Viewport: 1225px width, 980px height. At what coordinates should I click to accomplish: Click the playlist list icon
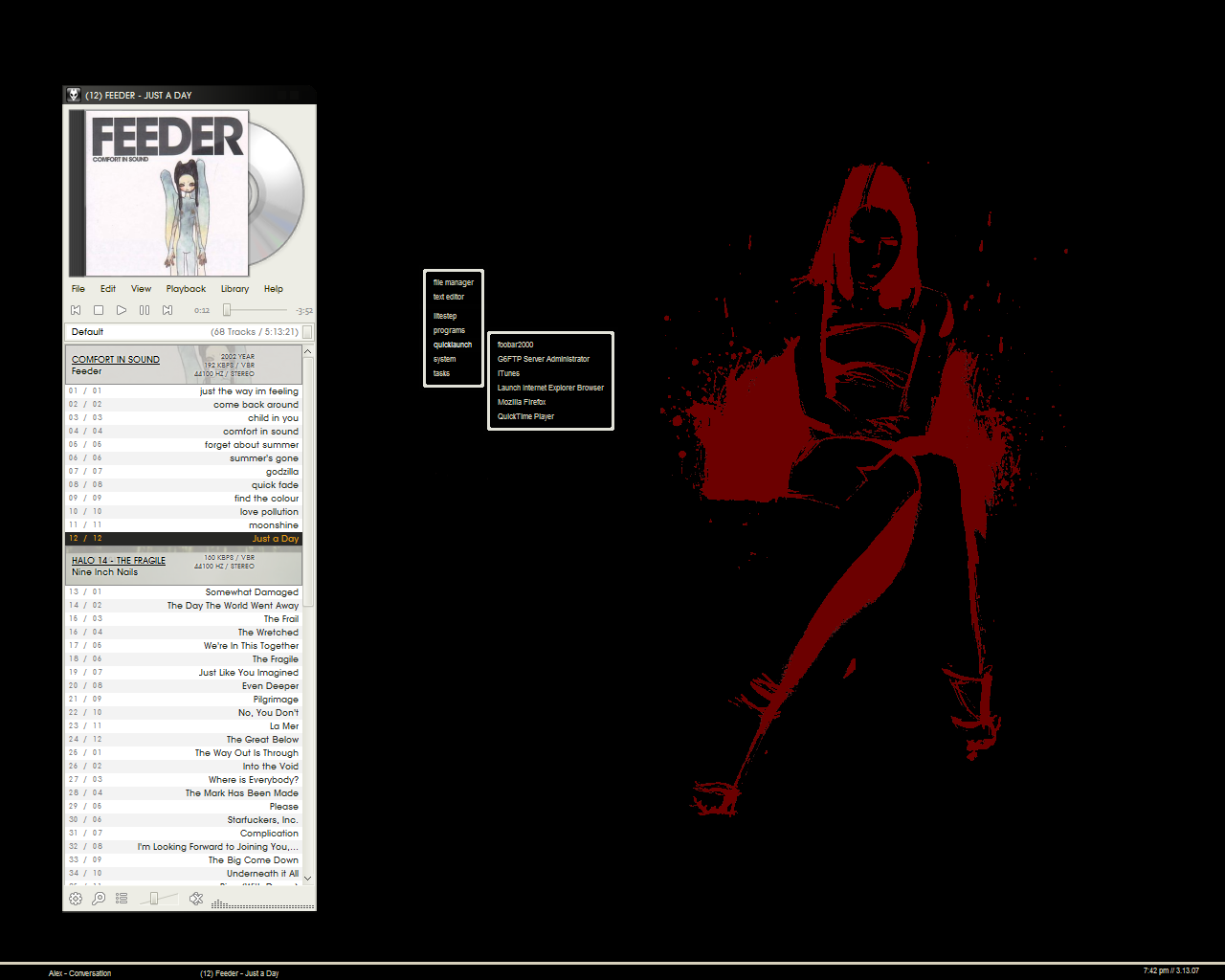click(122, 899)
